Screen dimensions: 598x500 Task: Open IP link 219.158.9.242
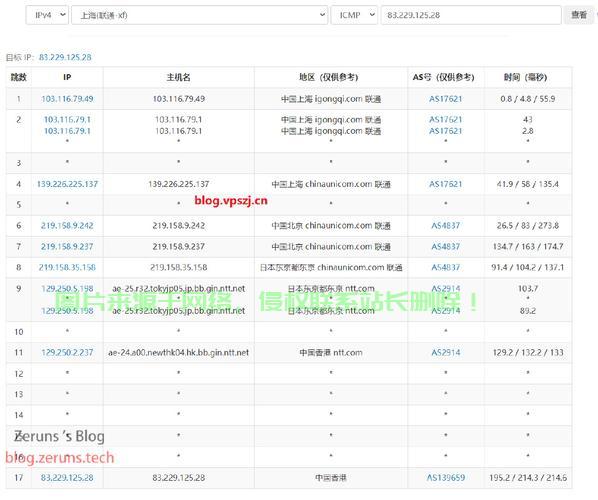(x=67, y=225)
